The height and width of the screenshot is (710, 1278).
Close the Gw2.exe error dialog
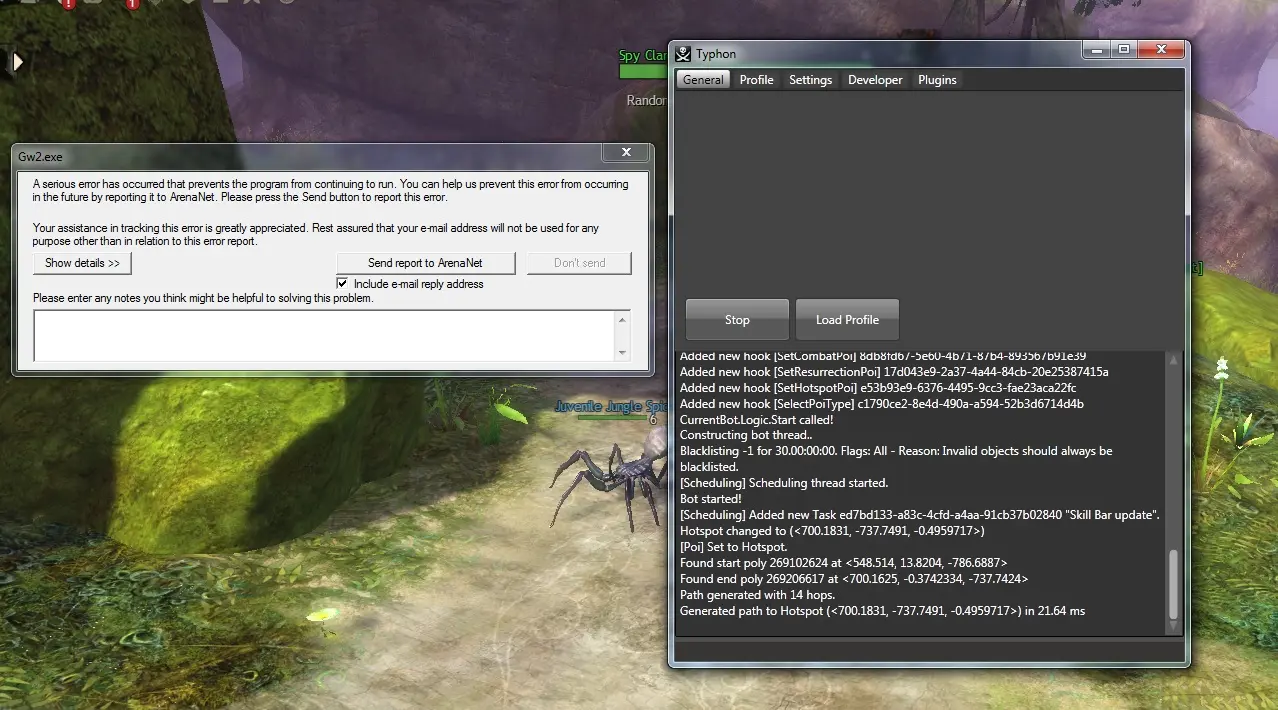click(626, 152)
